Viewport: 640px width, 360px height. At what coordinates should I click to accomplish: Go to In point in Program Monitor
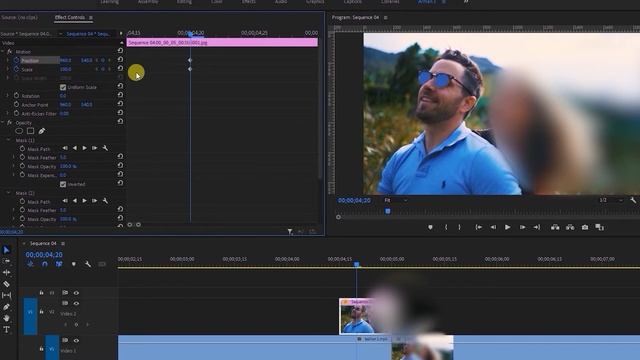click(x=478, y=227)
